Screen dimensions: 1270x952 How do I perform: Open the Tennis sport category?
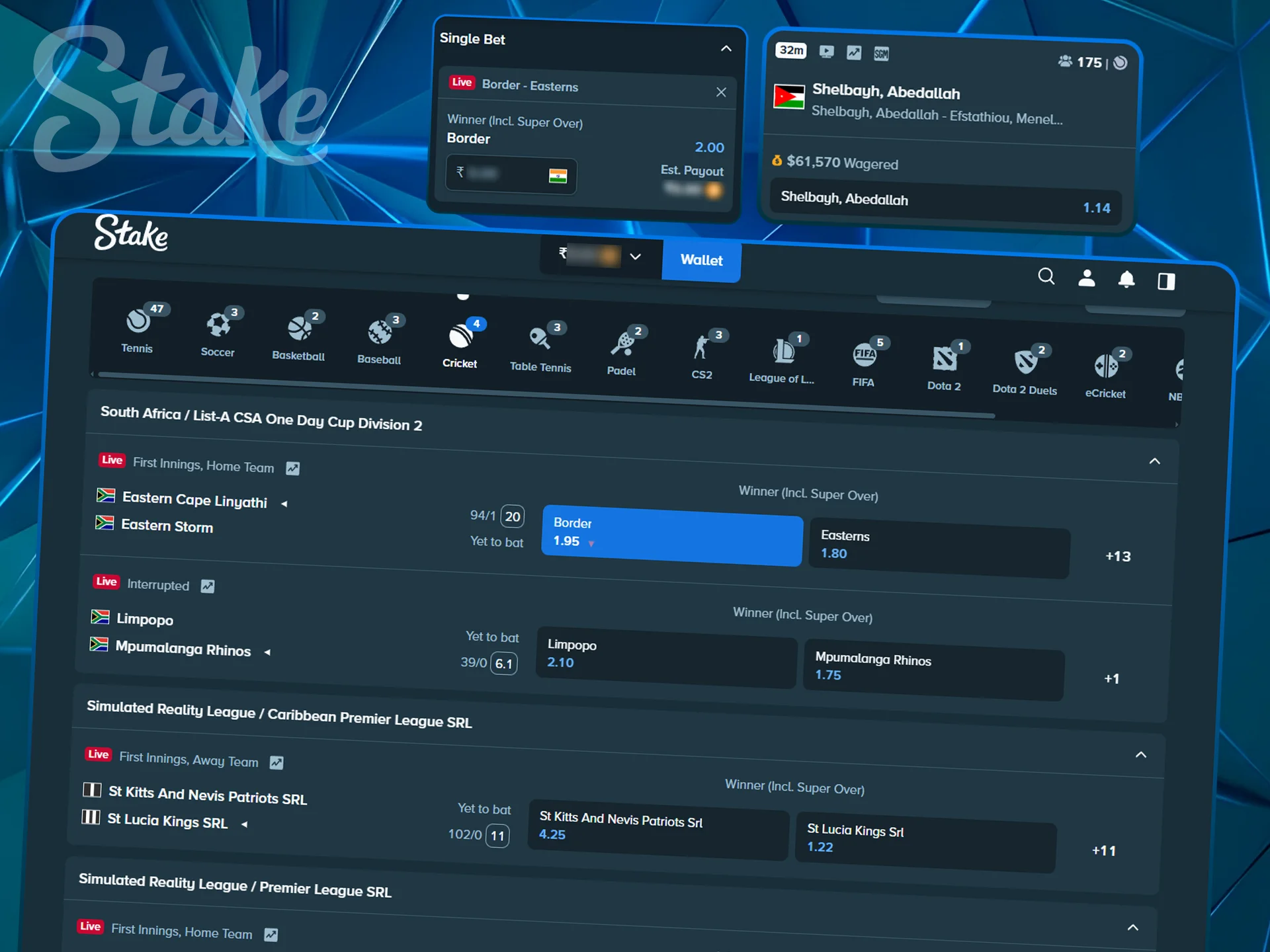[138, 329]
